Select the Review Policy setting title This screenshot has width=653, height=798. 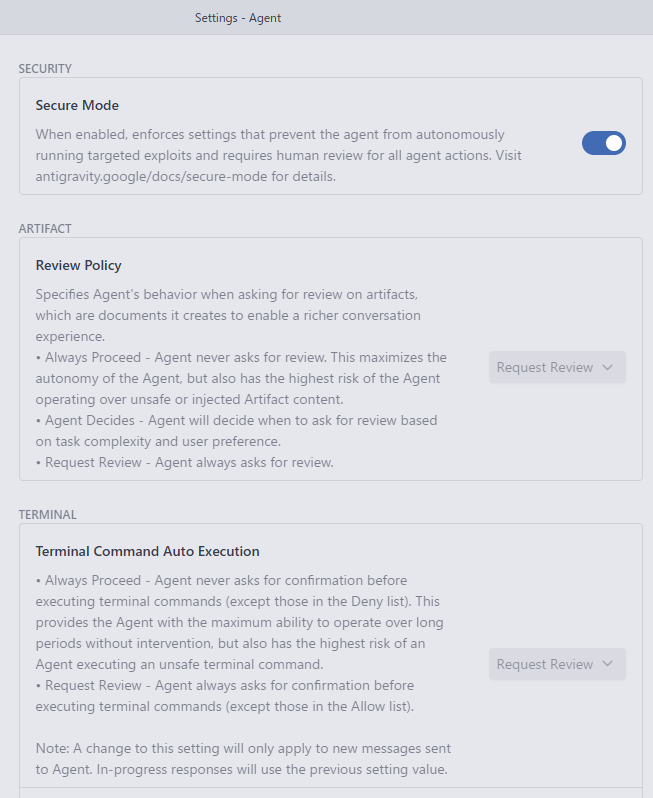78,265
